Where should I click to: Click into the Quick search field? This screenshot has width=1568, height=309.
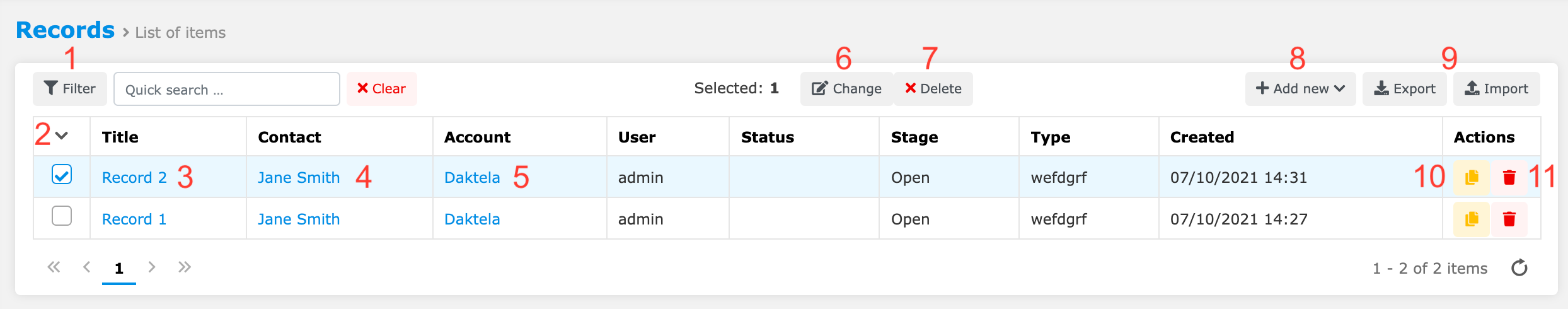coord(227,90)
